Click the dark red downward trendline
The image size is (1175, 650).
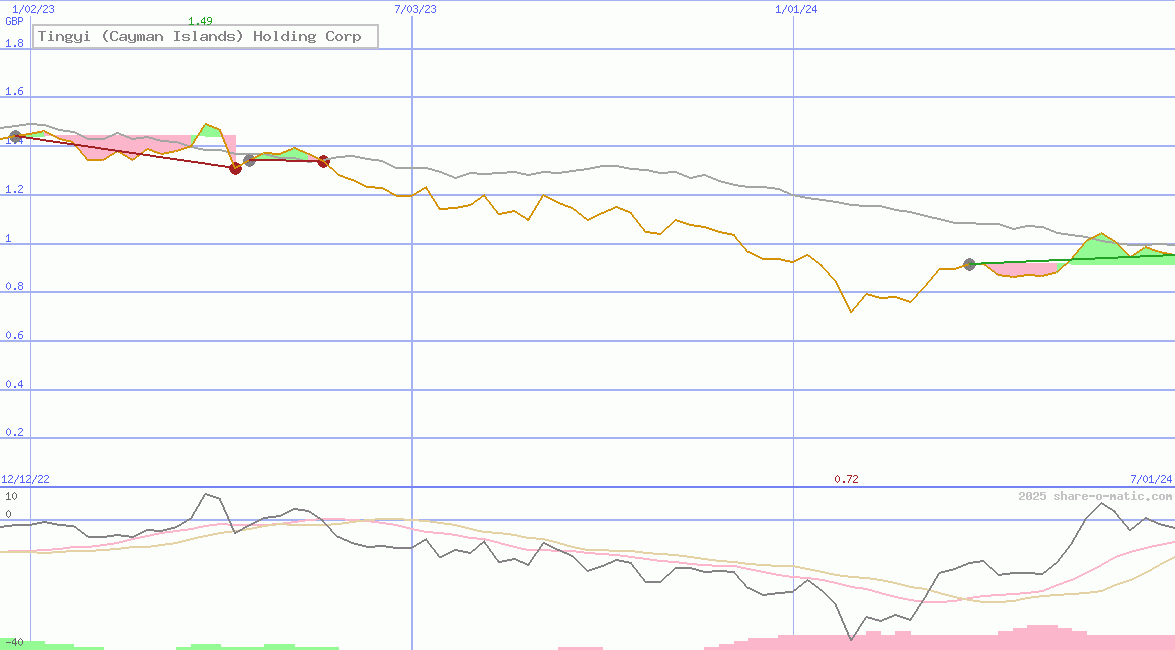click(x=120, y=150)
